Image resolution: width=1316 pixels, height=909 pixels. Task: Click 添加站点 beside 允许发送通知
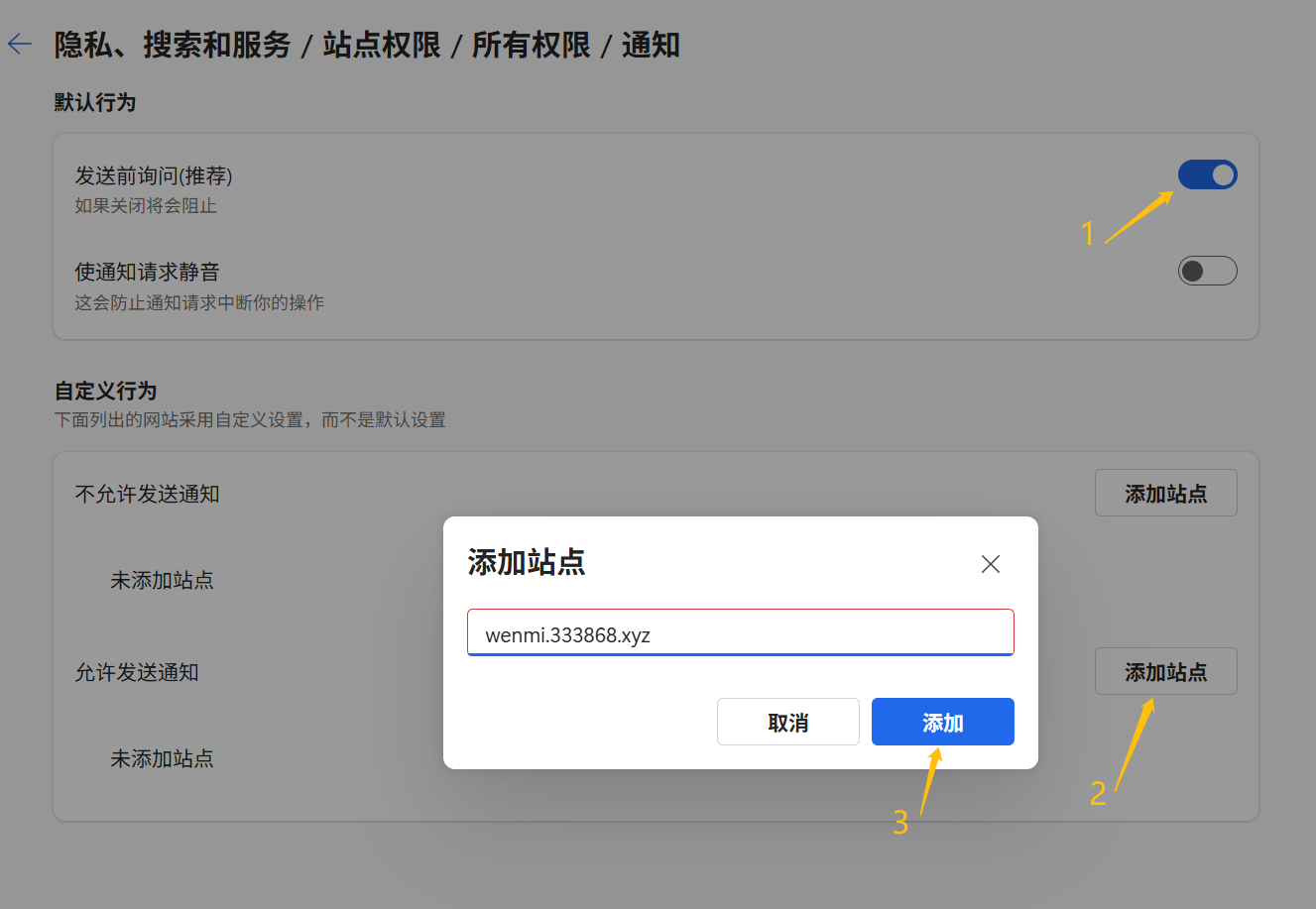[x=1165, y=671]
